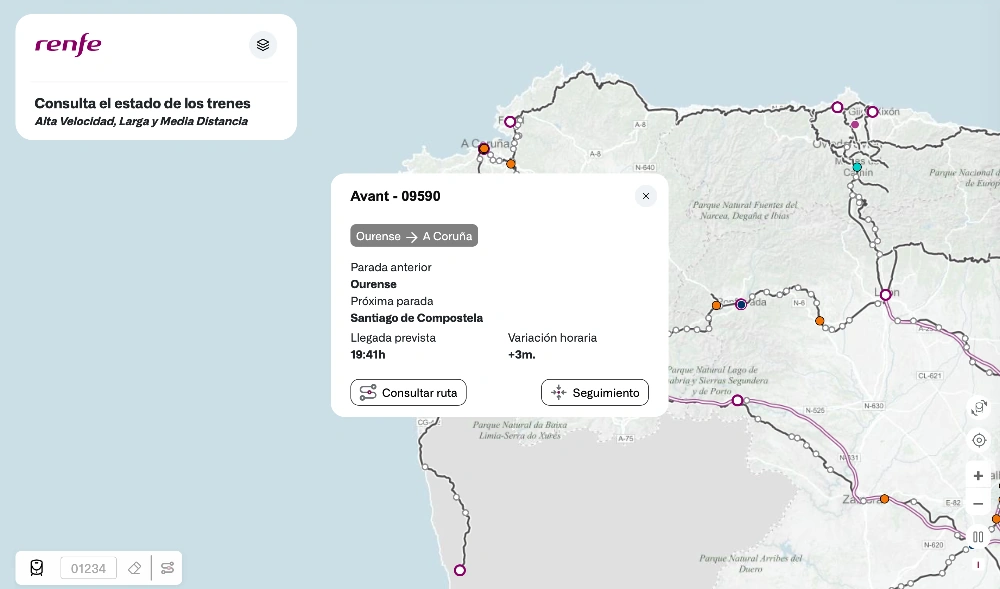1000x589 pixels.
Task: Click the Seguimiento tracking button
Action: [x=595, y=393]
